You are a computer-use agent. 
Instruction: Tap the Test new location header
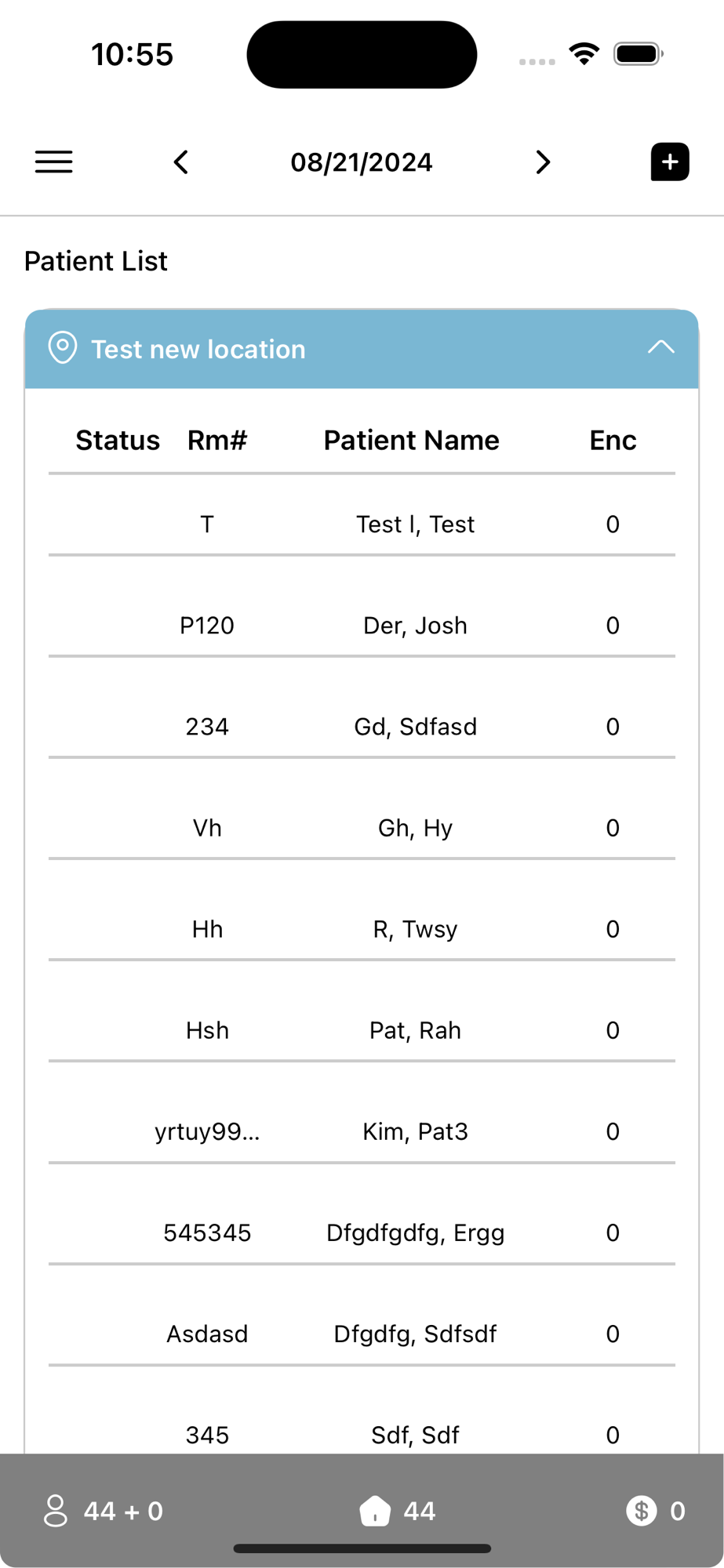(x=198, y=349)
